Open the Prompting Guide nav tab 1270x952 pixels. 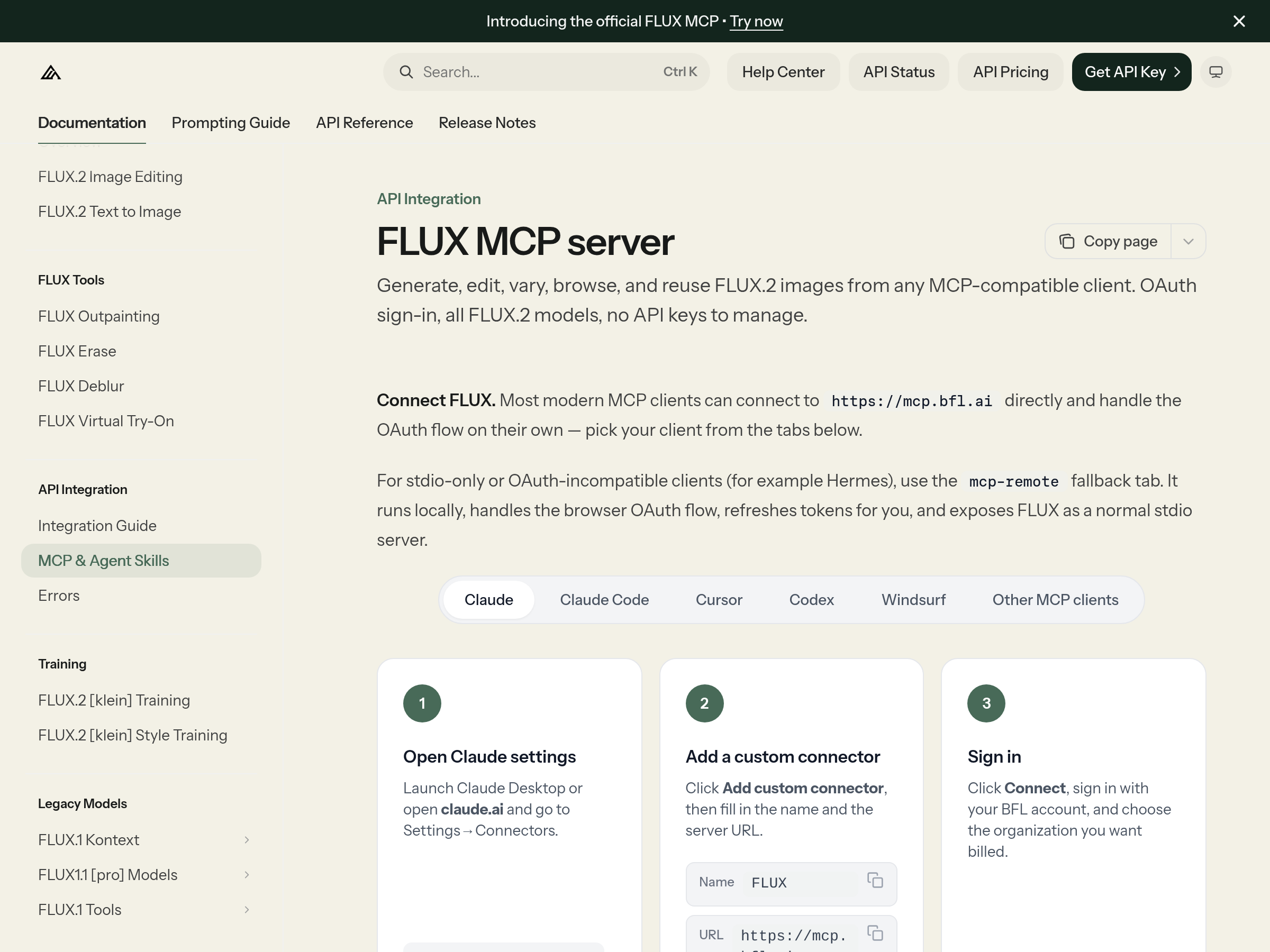[x=231, y=123]
